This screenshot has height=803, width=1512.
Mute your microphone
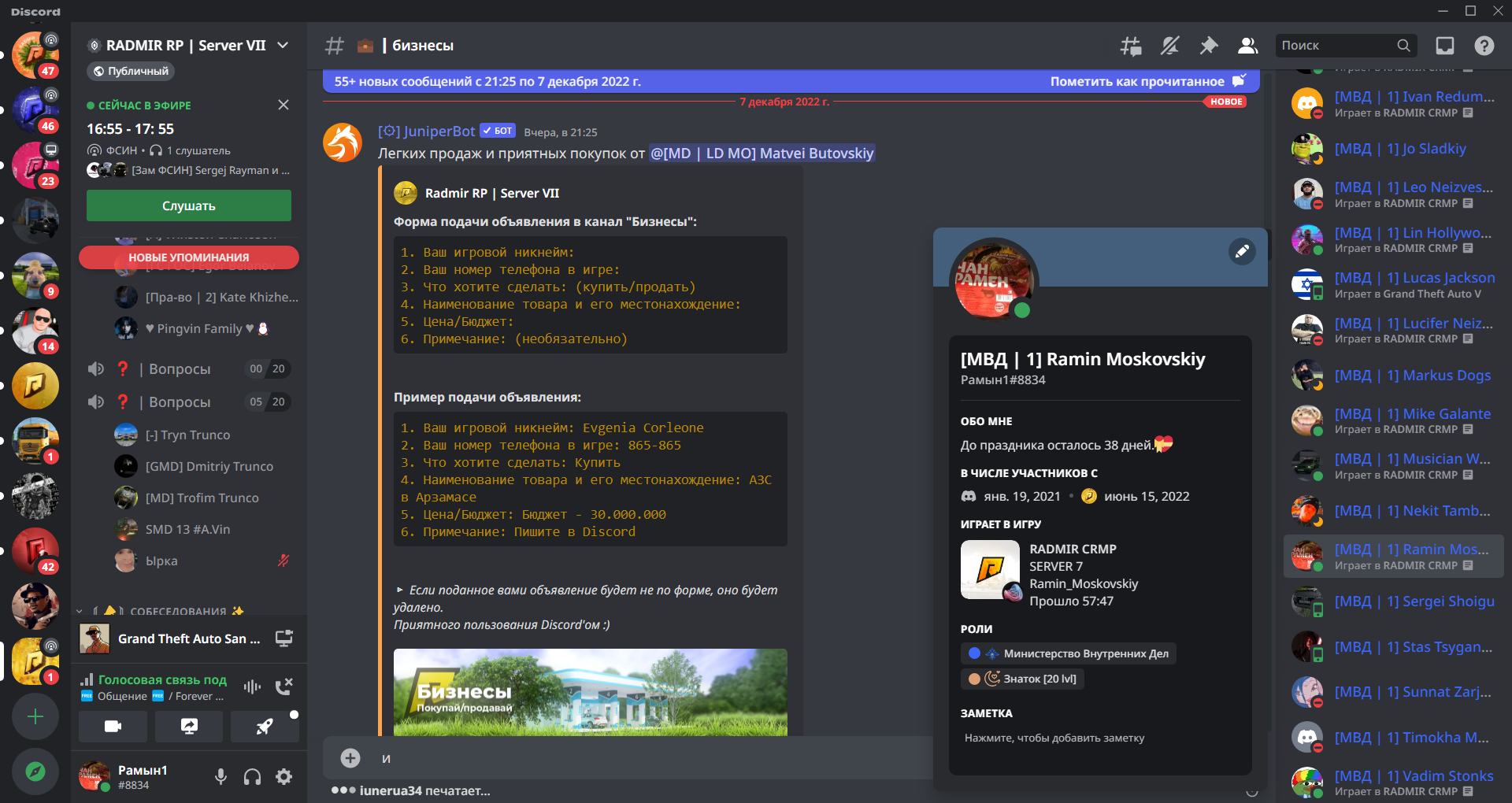[x=220, y=777]
